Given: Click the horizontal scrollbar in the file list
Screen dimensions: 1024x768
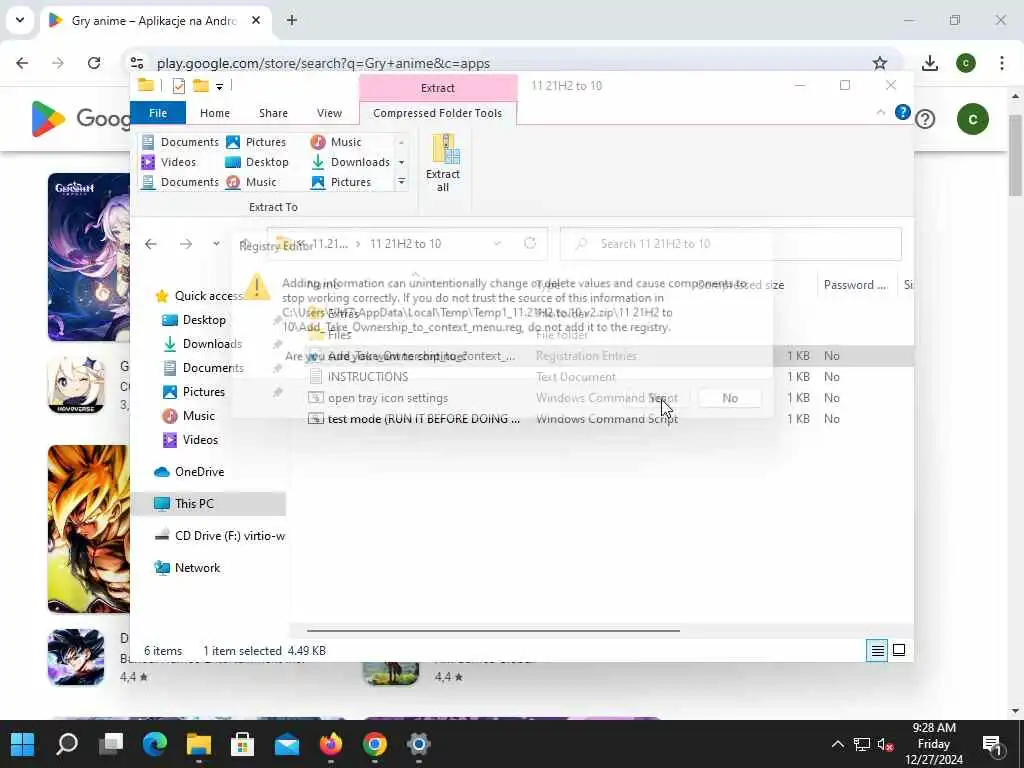Looking at the screenshot, I should (x=493, y=631).
